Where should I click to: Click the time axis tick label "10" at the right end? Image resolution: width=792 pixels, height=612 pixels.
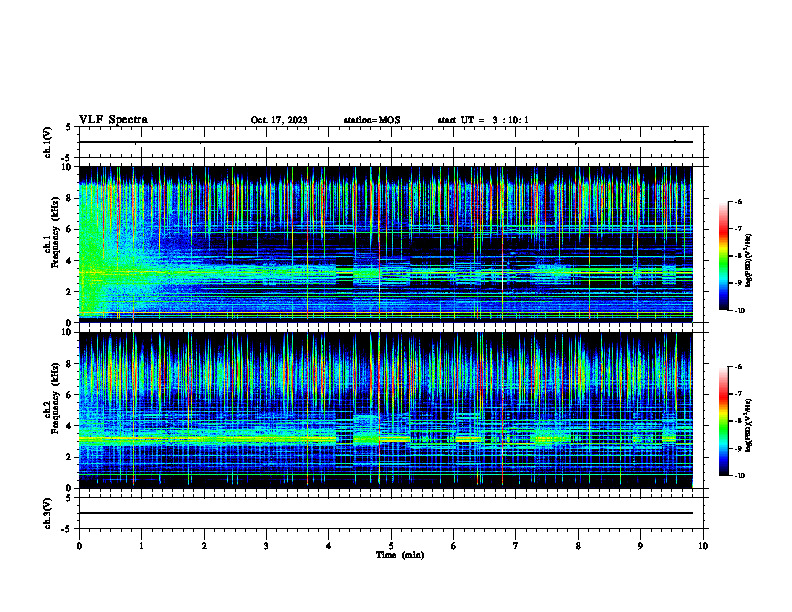coord(703,546)
